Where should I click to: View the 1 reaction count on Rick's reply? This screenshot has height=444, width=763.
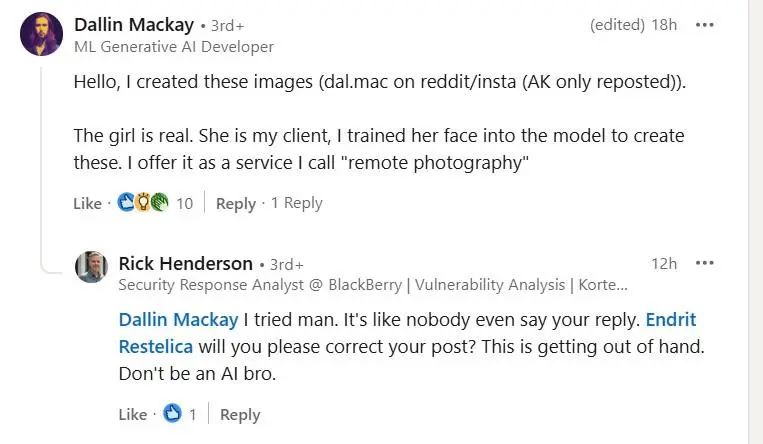pos(193,415)
